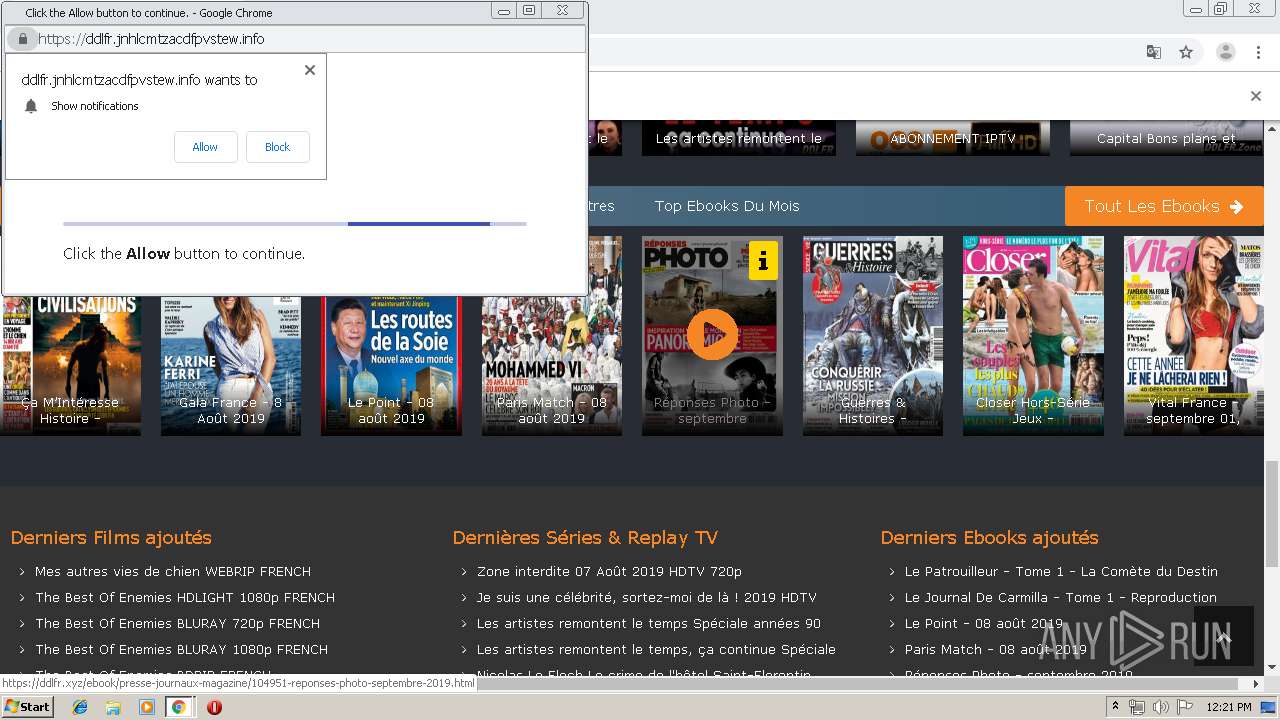
Task: Show hidden system tray icons
Action: click(1117, 707)
